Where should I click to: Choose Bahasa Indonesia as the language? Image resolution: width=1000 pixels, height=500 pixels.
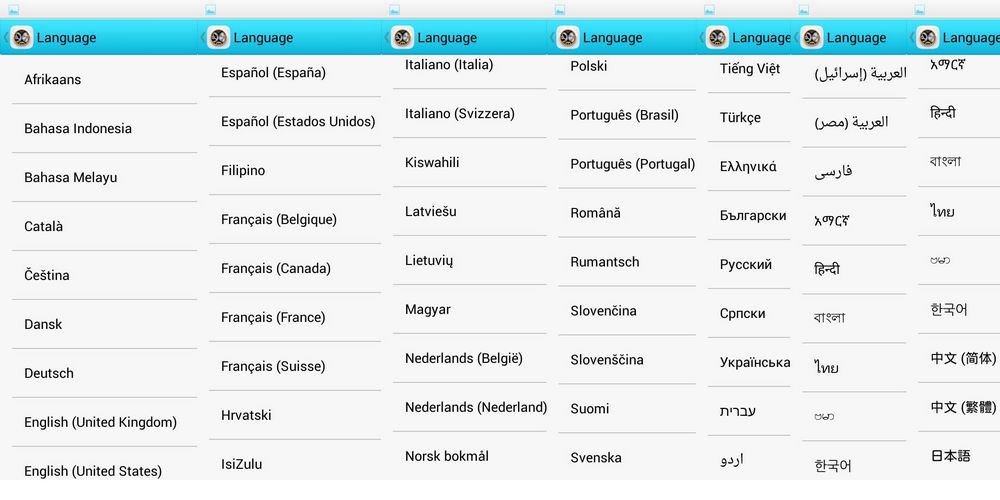(104, 128)
